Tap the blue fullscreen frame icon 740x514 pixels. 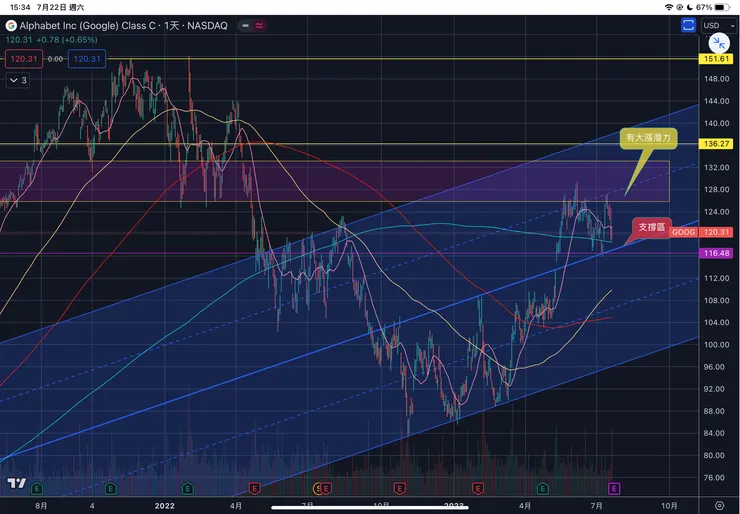tap(689, 25)
